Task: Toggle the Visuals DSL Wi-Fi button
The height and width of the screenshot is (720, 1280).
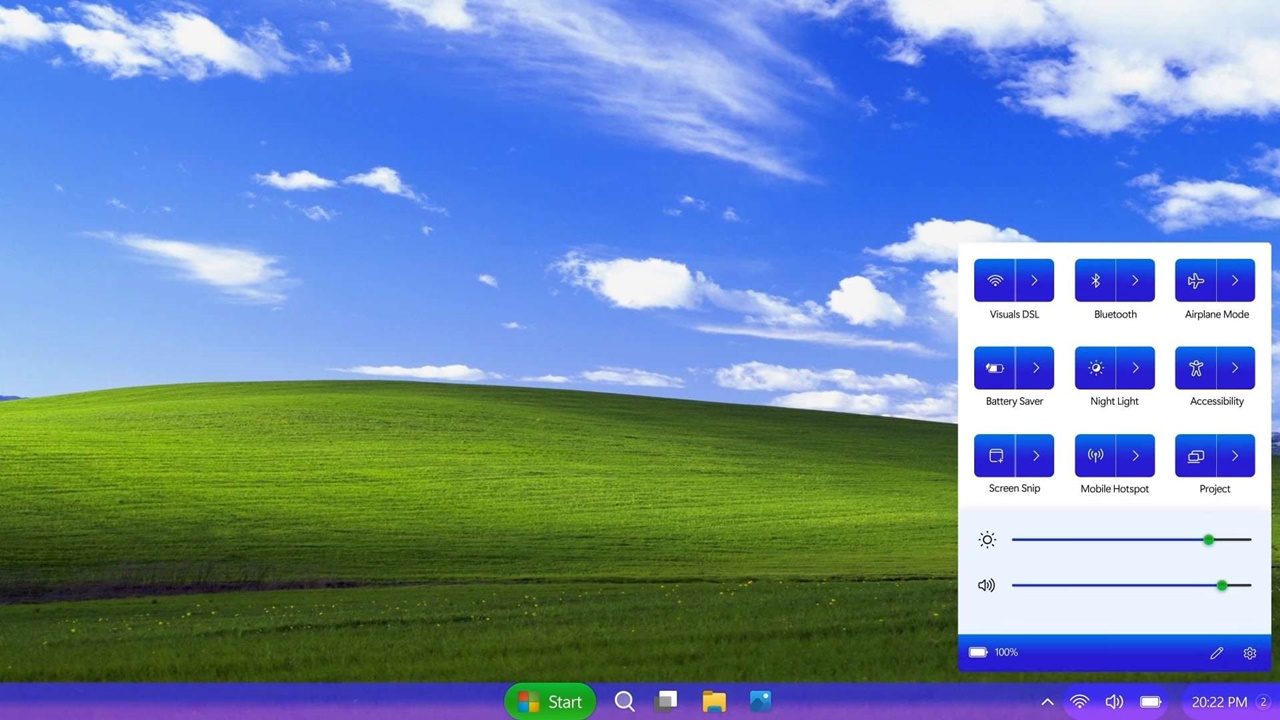Action: (x=994, y=281)
